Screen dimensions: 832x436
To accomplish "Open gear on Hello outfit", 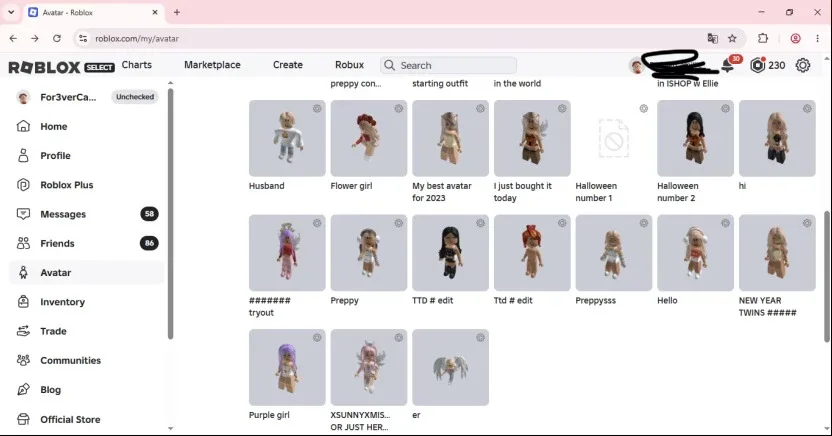I will pos(725,223).
